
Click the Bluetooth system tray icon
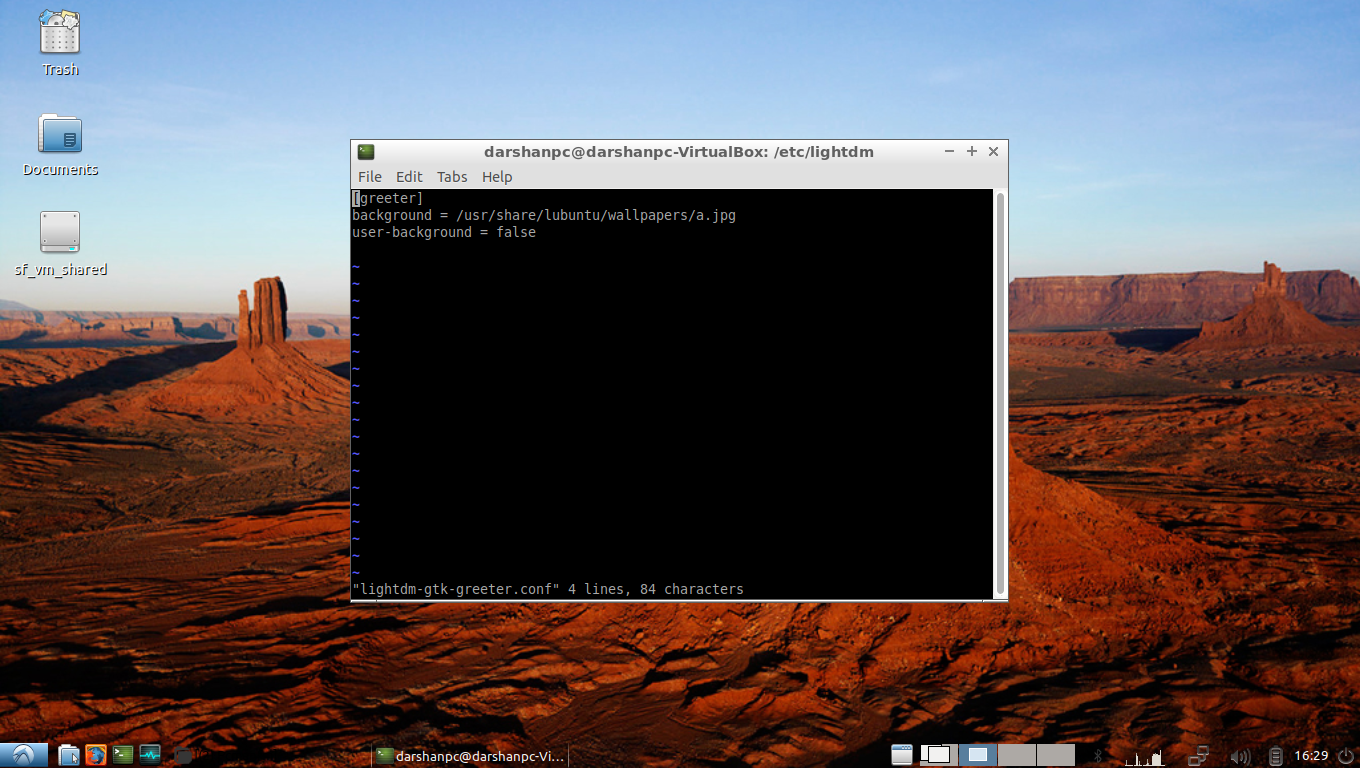pos(1098,755)
